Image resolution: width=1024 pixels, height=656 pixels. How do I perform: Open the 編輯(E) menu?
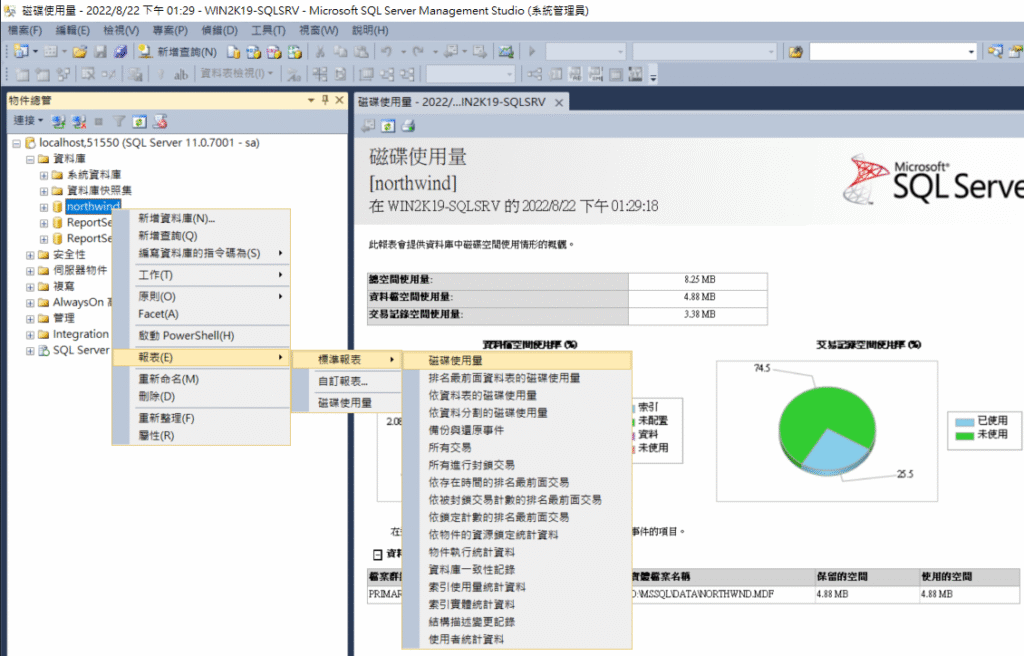point(72,30)
